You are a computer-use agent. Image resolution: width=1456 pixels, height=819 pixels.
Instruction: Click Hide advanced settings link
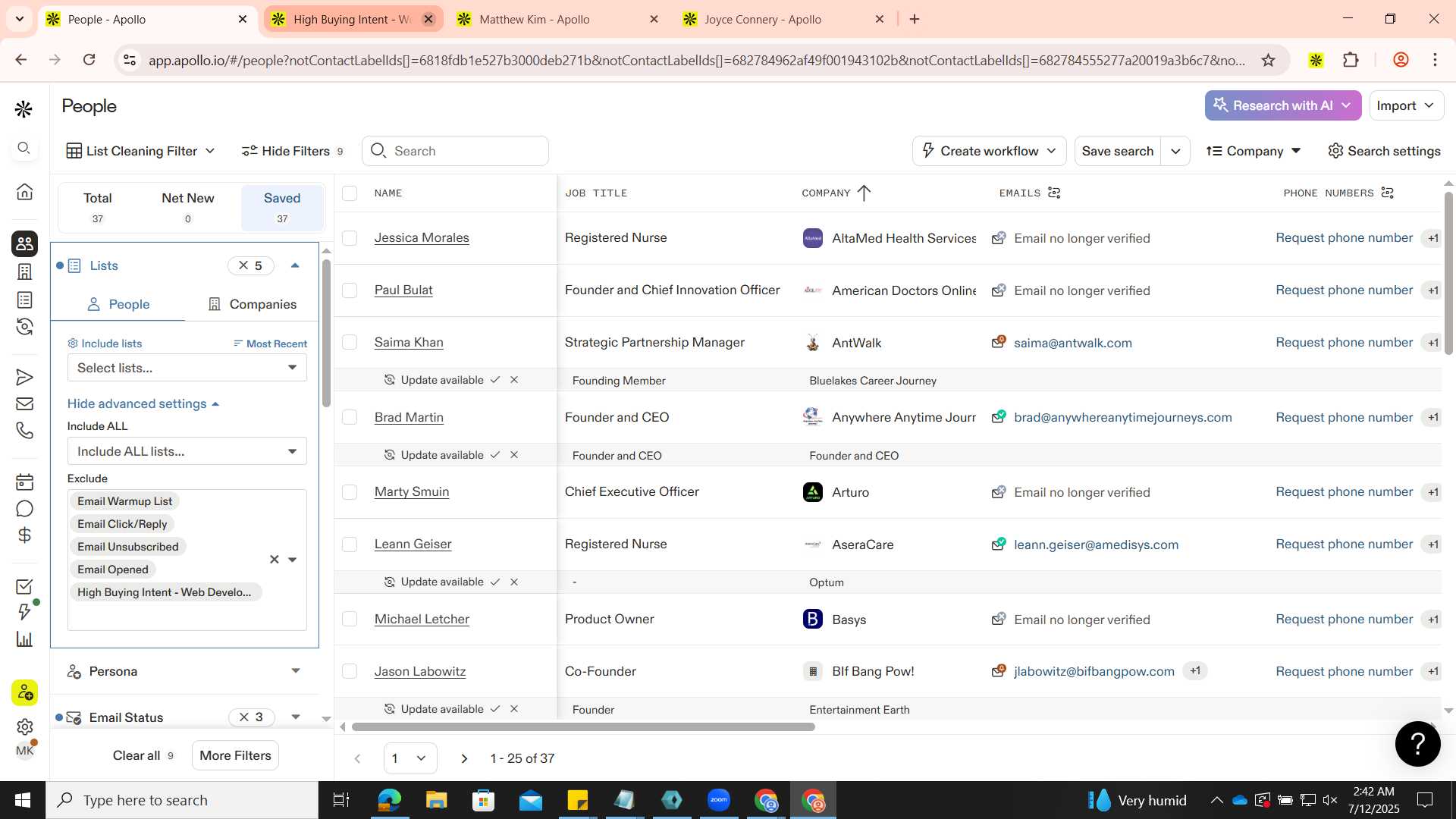point(143,404)
